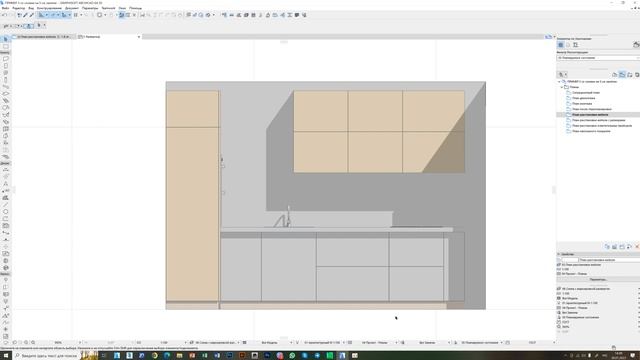Select План напольного покрытия in Navigator
This screenshot has height=360, width=640.
point(591,131)
